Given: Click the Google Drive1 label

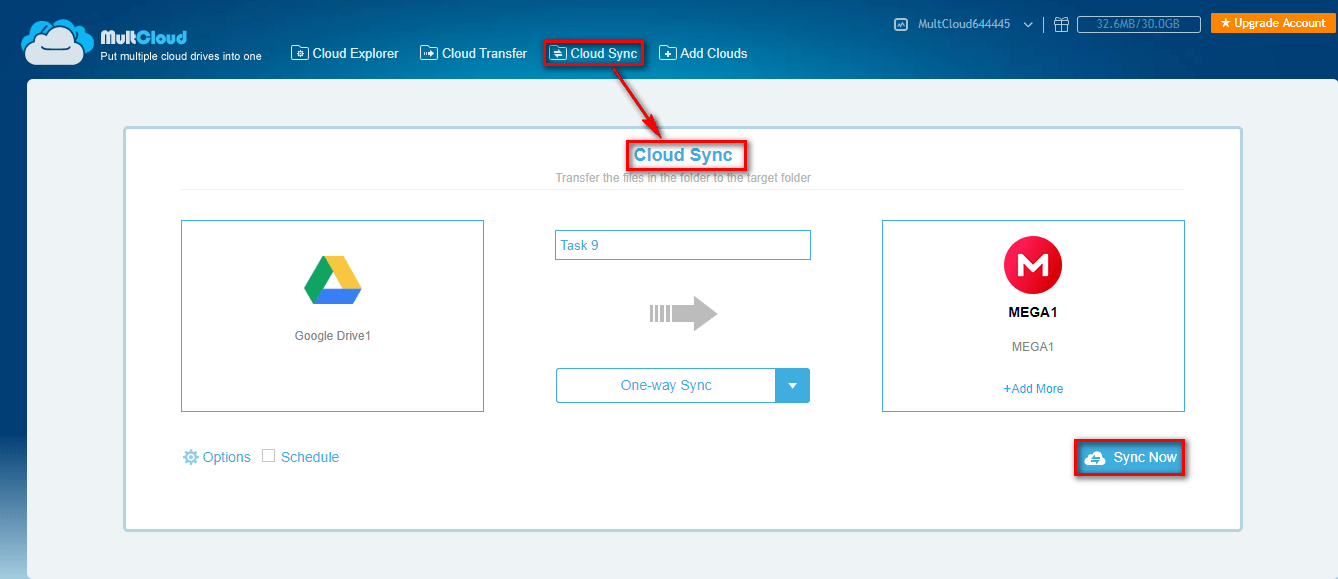Looking at the screenshot, I should pos(333,336).
